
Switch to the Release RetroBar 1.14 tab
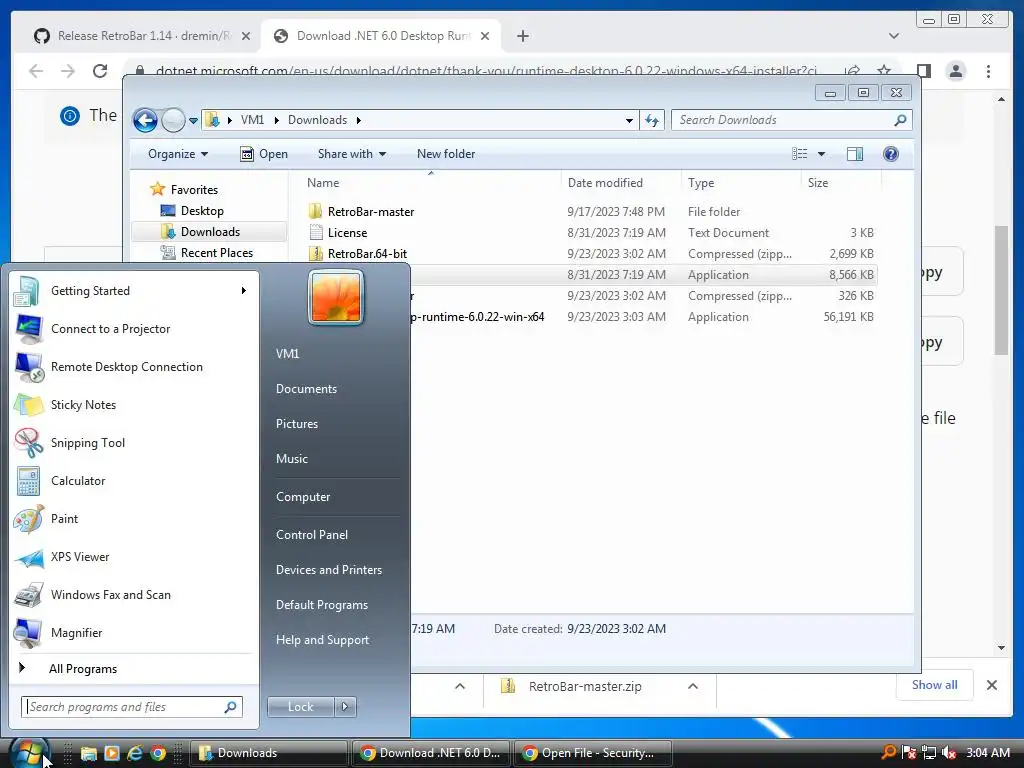coord(142,36)
